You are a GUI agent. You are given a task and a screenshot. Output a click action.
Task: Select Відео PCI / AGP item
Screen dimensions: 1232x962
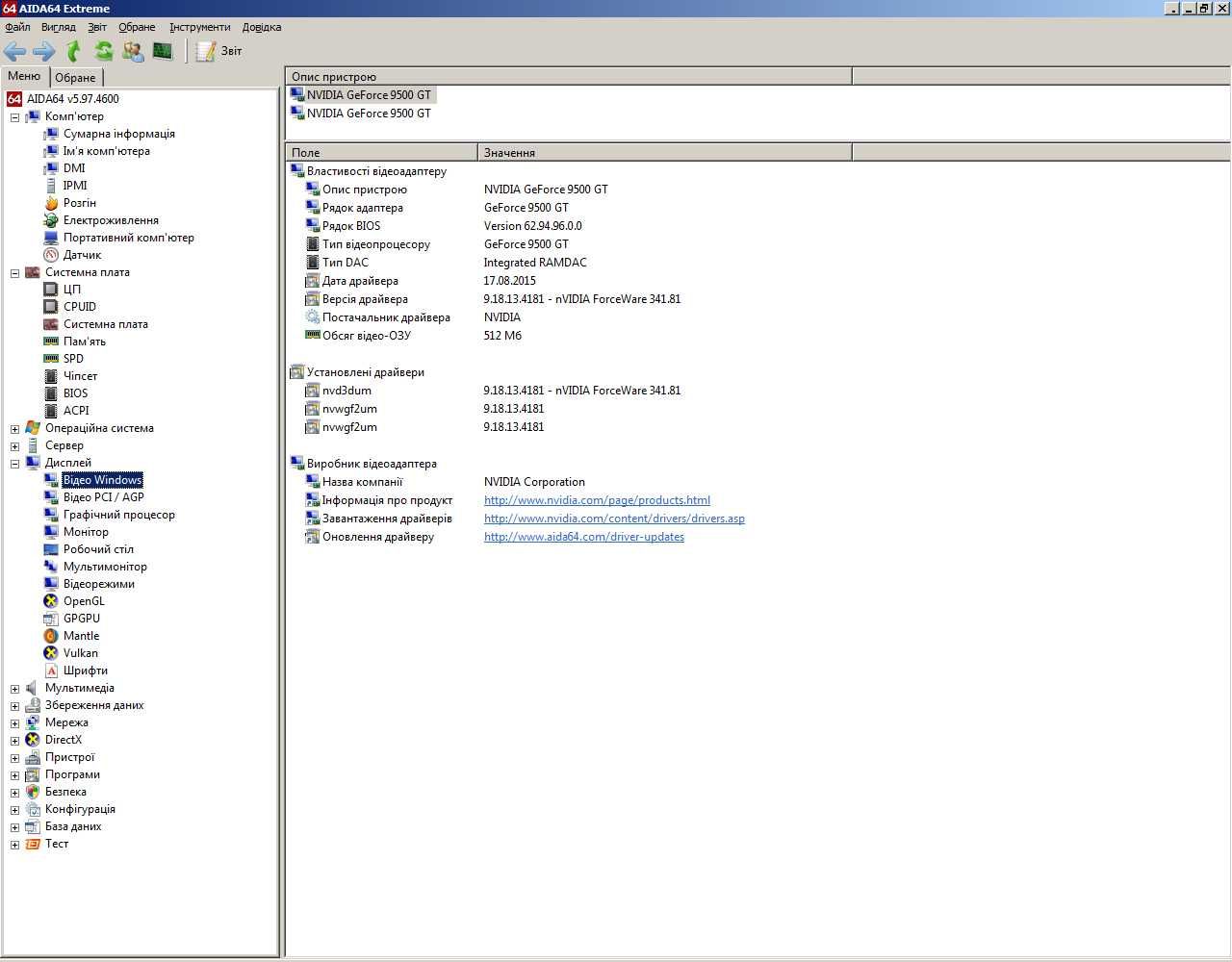tap(104, 497)
